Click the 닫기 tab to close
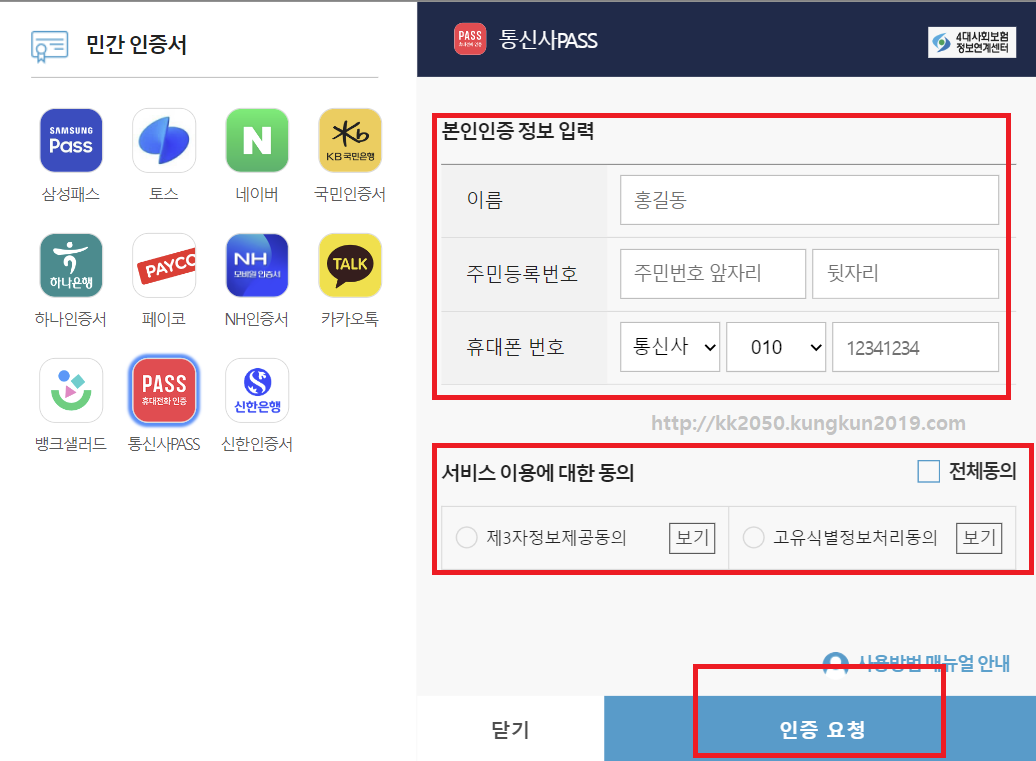This screenshot has height=761, width=1036. click(510, 729)
